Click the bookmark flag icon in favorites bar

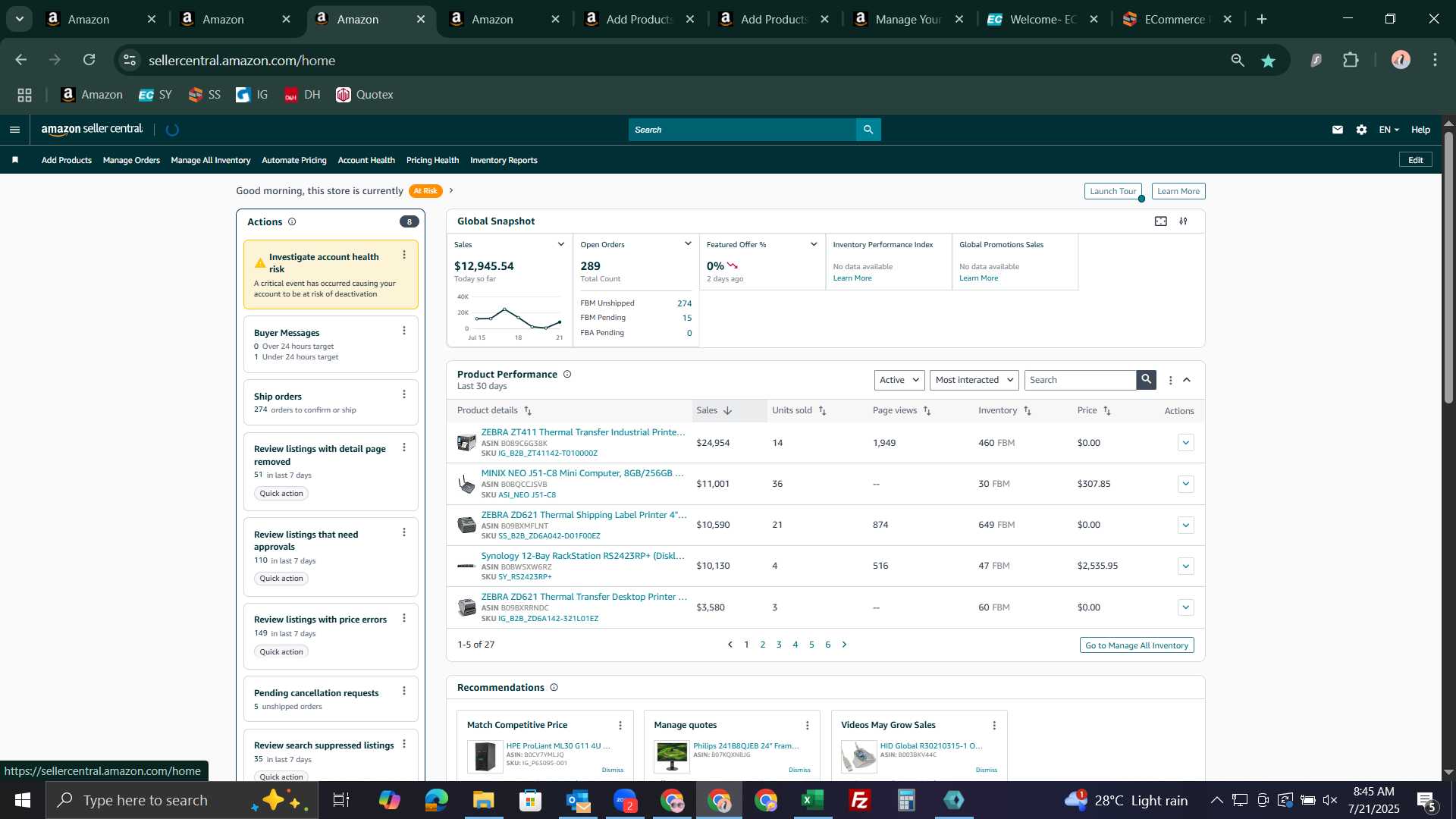15,160
